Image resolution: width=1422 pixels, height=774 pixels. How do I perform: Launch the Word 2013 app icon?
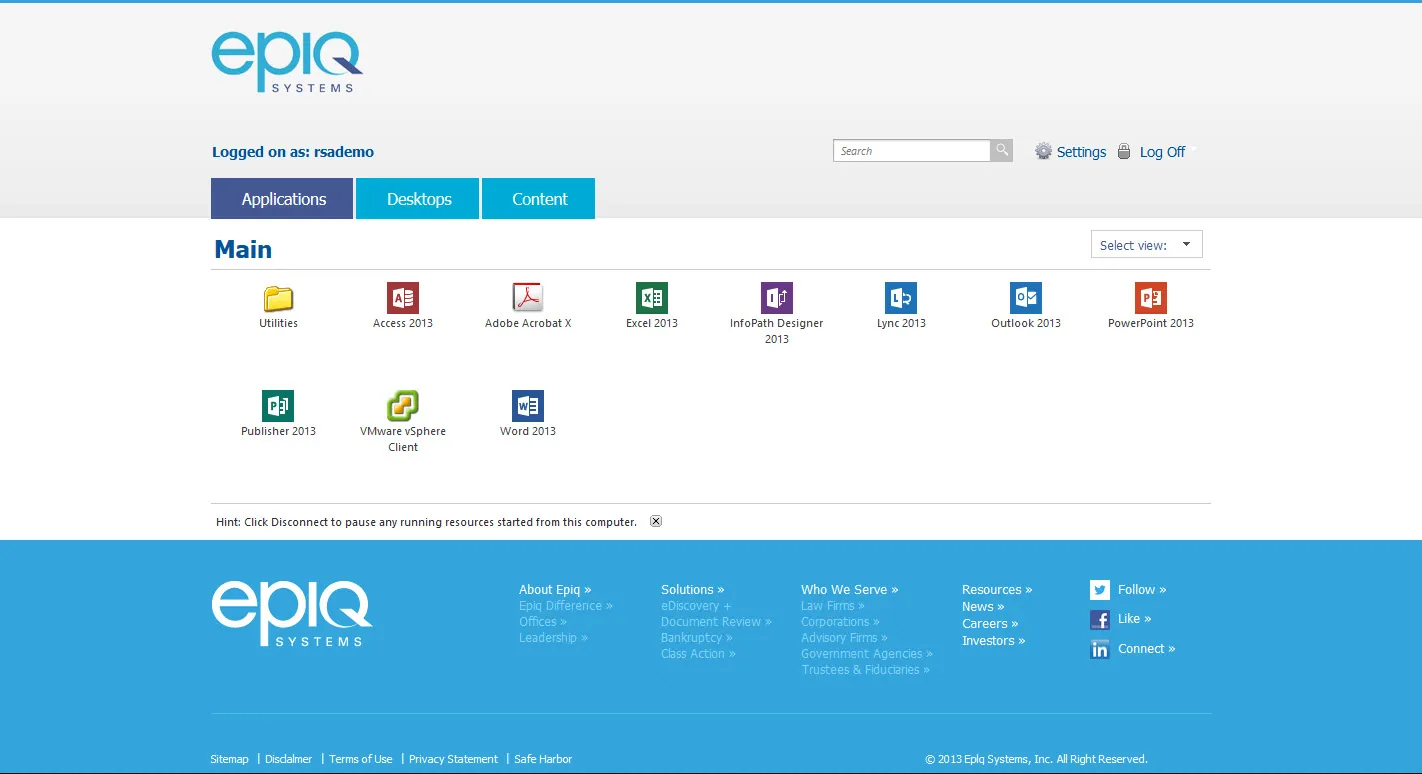(528, 406)
